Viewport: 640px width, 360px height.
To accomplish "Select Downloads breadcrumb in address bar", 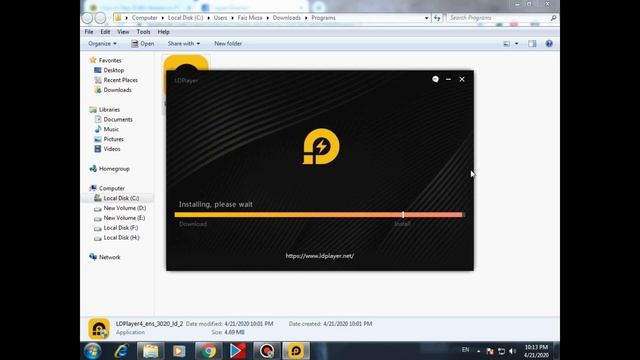I will pyautogui.click(x=287, y=18).
